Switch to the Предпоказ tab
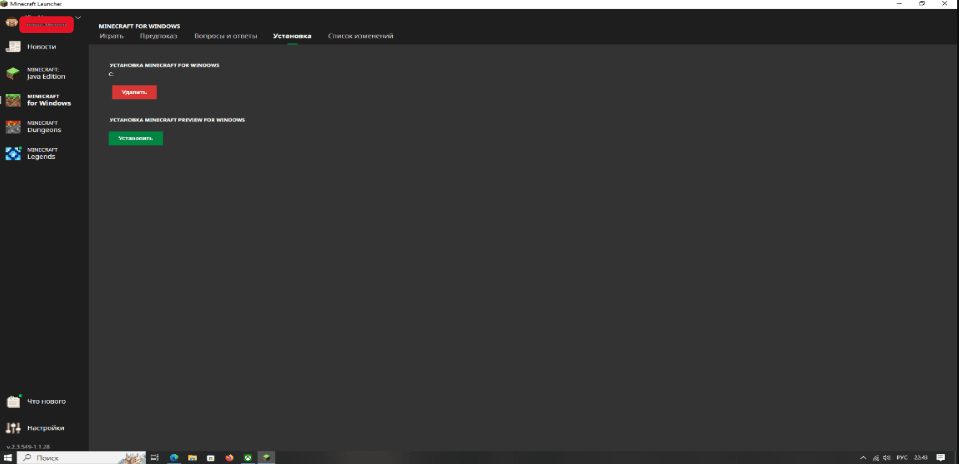Image resolution: width=959 pixels, height=464 pixels. click(x=158, y=36)
